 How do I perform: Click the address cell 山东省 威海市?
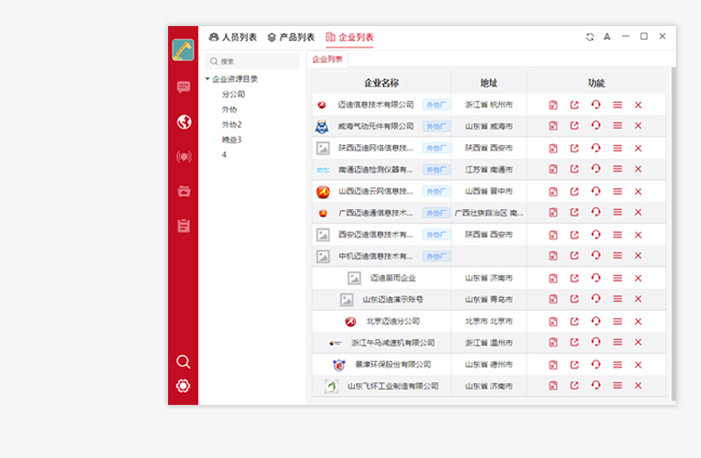tap(489, 127)
